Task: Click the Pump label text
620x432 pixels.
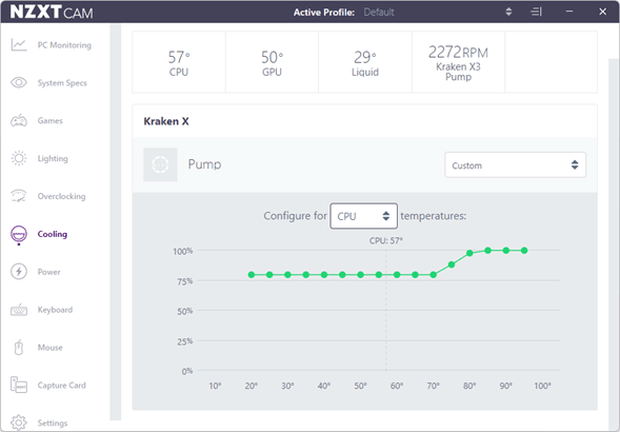Action: [204, 164]
